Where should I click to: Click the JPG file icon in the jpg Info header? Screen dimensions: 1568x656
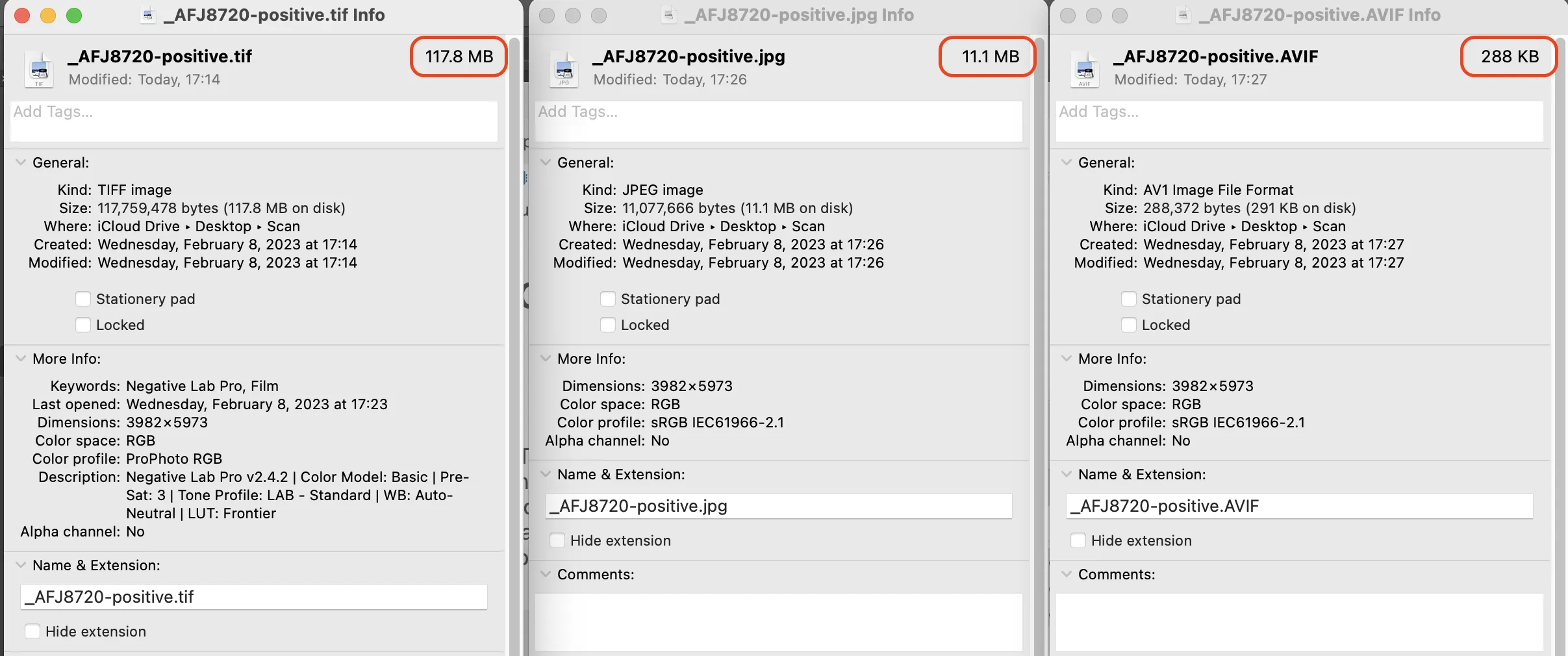564,69
